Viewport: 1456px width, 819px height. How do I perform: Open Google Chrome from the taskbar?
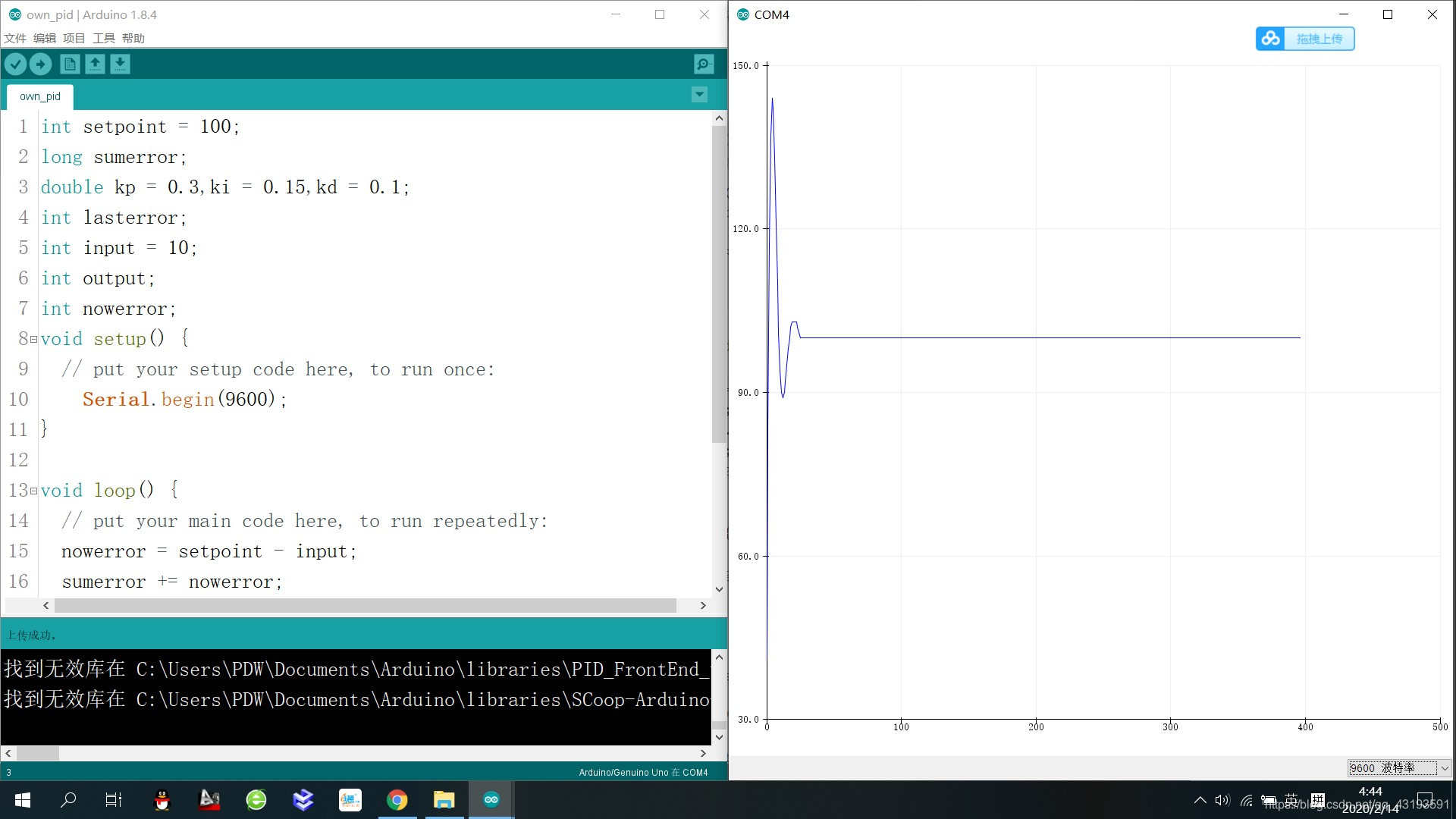coord(397,799)
